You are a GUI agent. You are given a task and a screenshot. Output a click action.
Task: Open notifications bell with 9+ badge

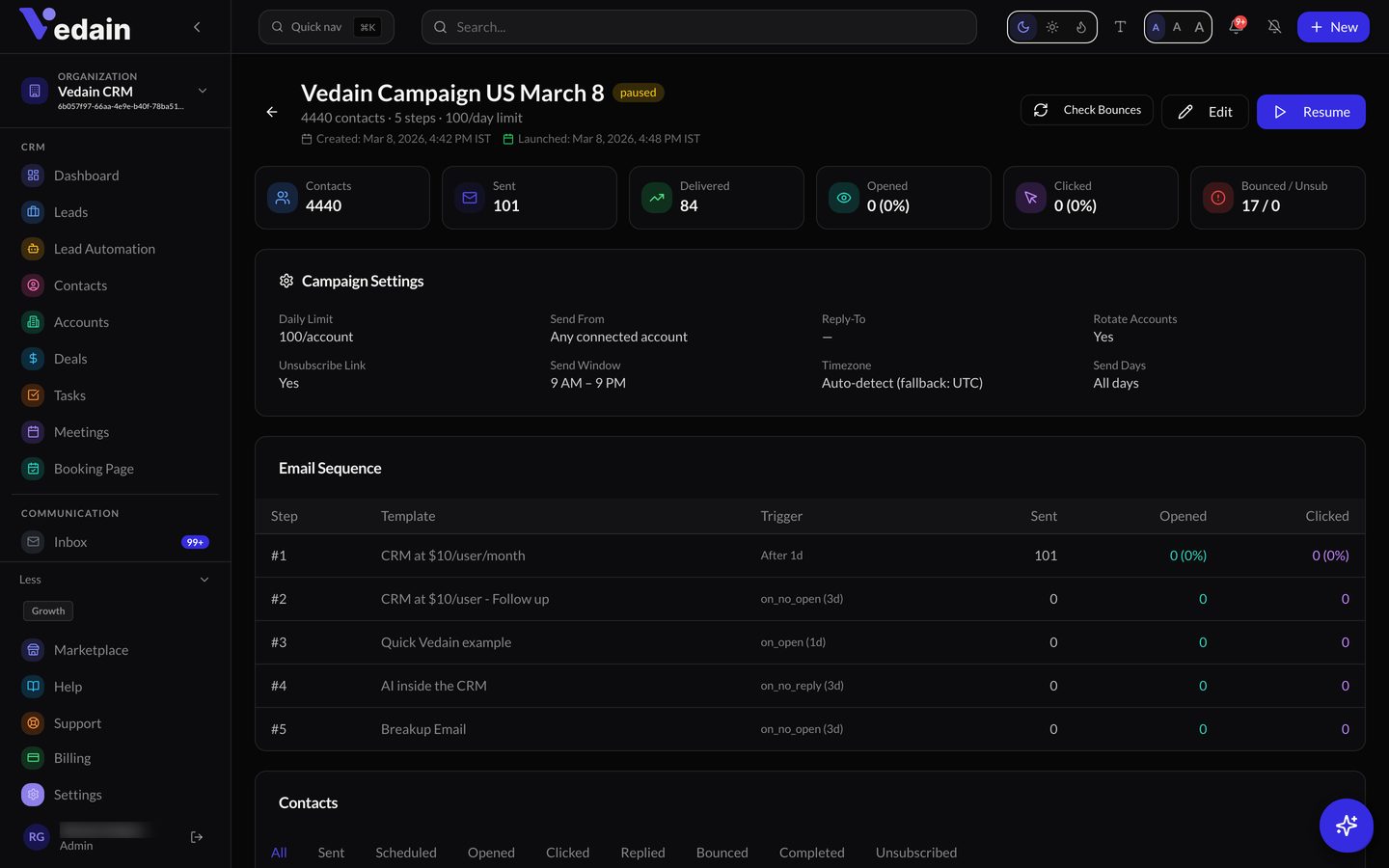(1236, 27)
